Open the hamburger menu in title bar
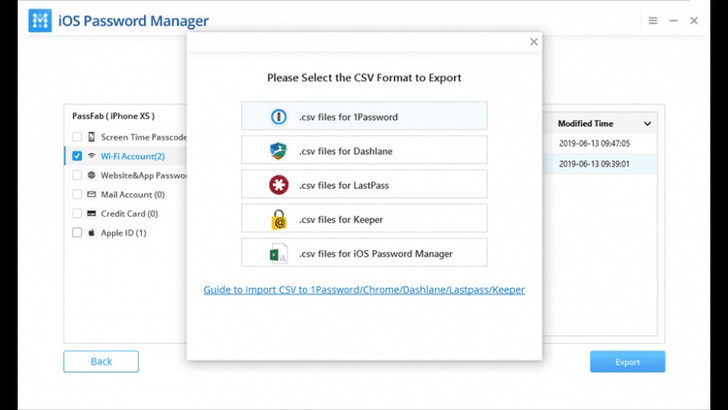The image size is (728, 410). [653, 20]
